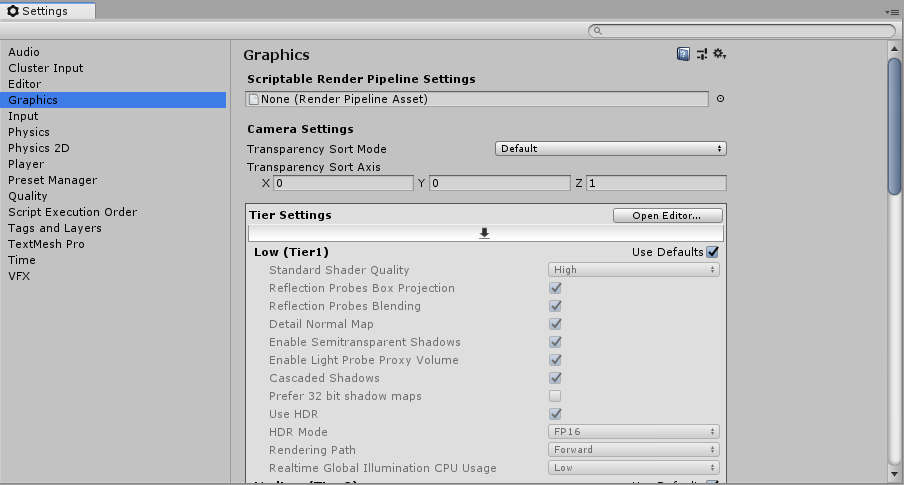Viewport: 904px width, 485px height.
Task: Select Cluster Input settings category
Action: 113,68
